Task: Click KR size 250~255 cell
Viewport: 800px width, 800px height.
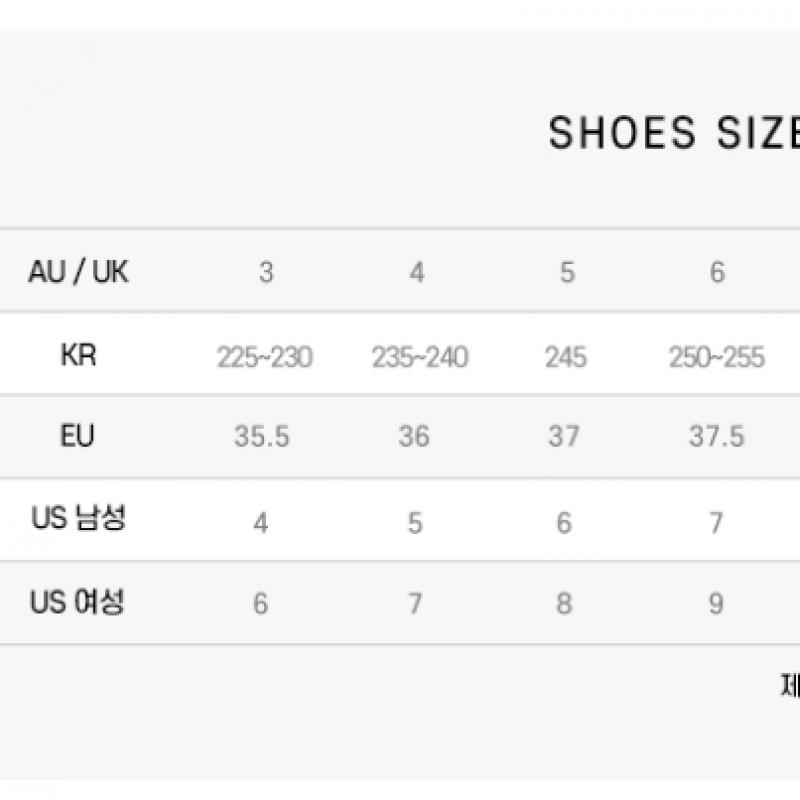Action: [x=716, y=357]
